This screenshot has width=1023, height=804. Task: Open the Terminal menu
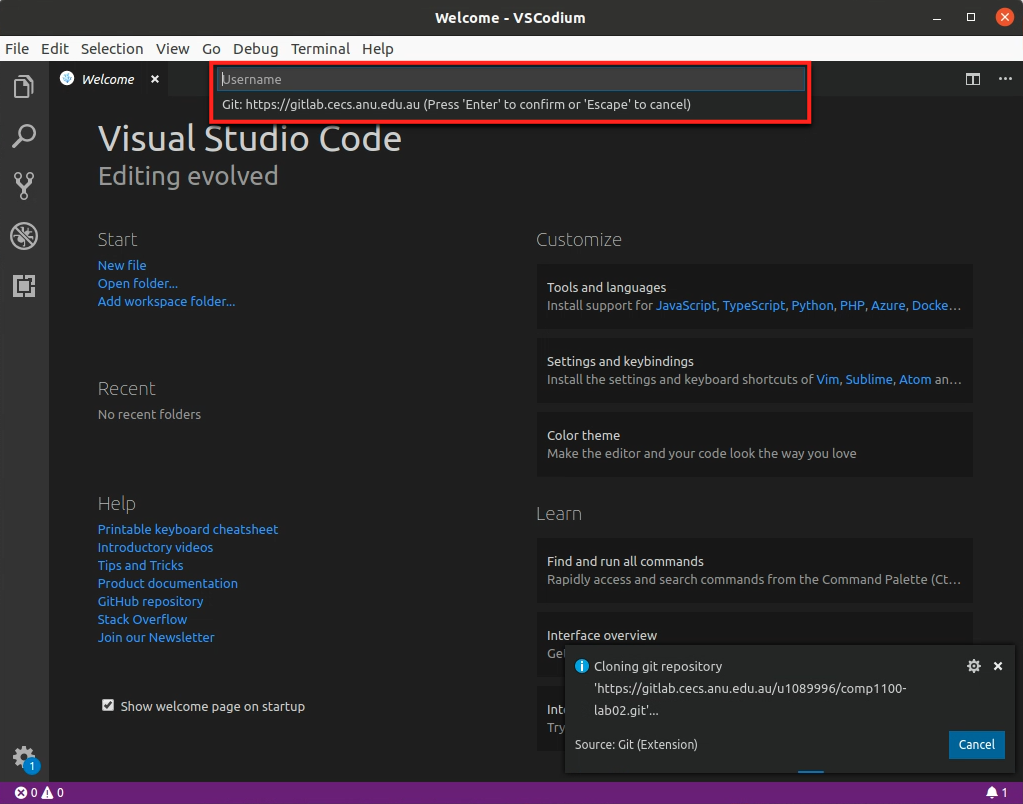(x=320, y=49)
